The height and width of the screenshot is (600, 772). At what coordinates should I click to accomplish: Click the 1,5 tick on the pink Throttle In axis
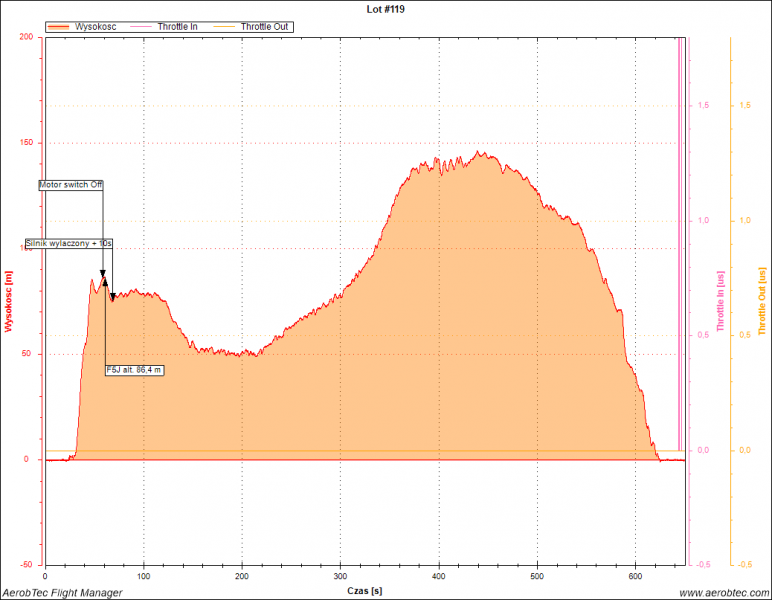coord(703,105)
